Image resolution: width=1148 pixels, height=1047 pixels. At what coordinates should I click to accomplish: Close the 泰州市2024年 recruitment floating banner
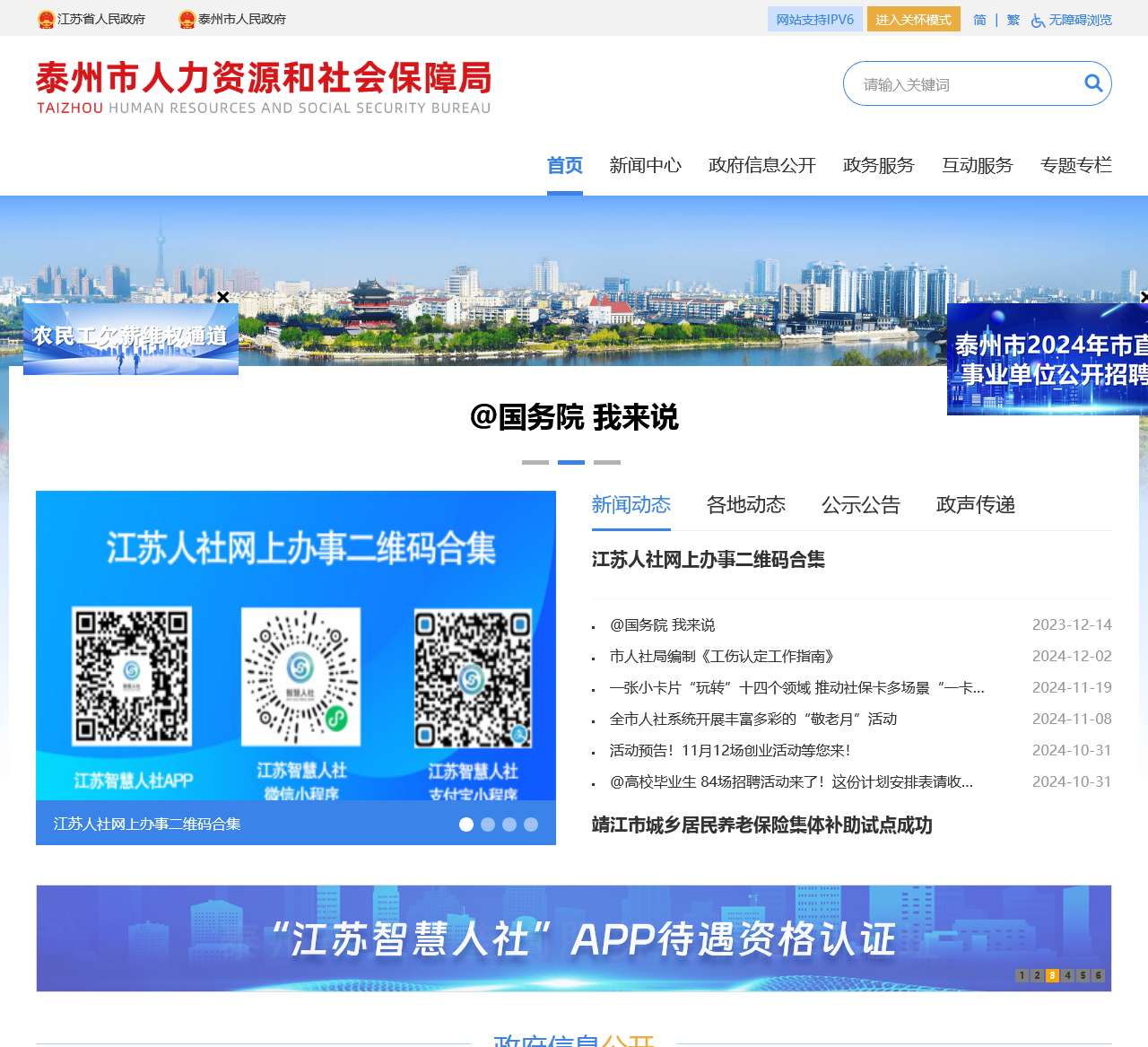click(x=1144, y=297)
